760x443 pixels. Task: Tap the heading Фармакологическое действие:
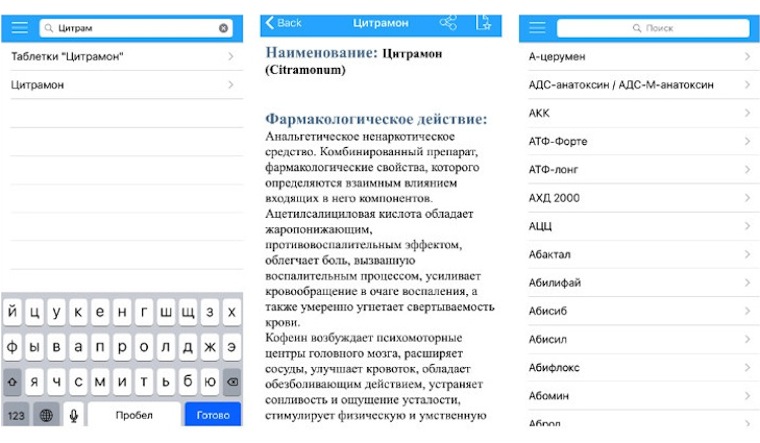coord(376,119)
